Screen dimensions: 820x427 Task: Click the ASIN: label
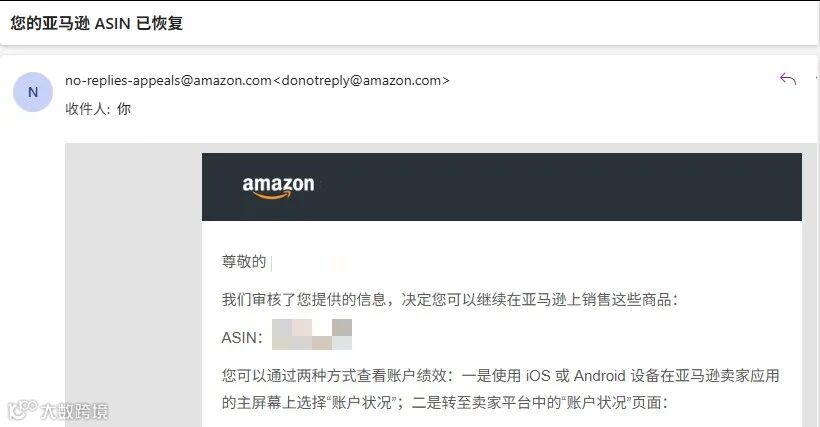coord(242,338)
